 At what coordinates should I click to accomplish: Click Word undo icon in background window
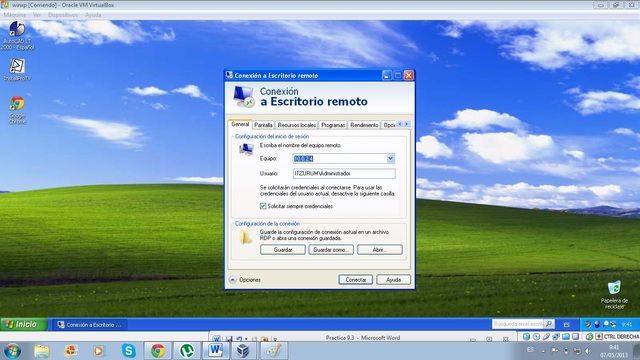239,339
